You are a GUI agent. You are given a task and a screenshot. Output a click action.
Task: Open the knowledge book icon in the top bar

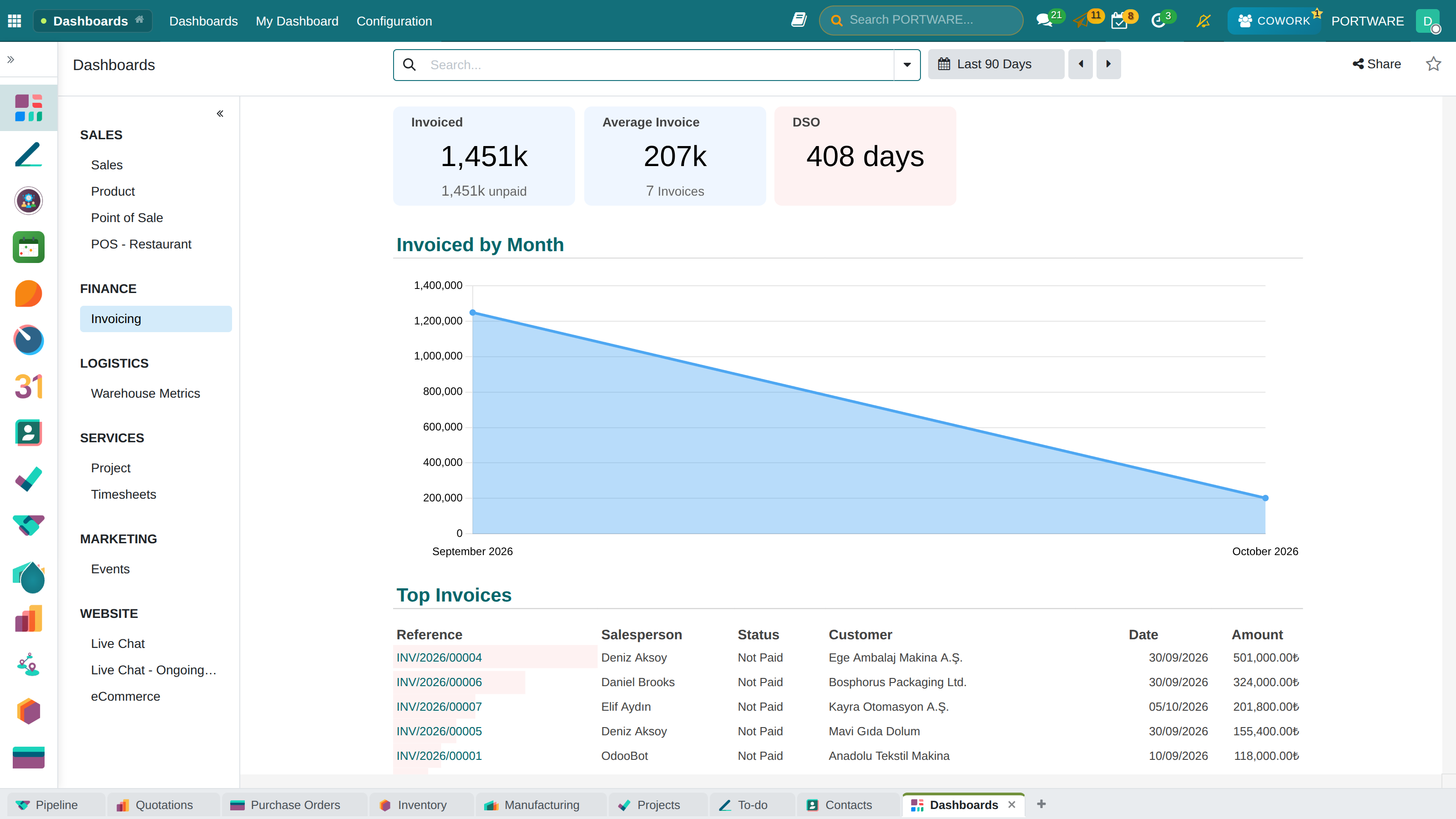[x=799, y=20]
